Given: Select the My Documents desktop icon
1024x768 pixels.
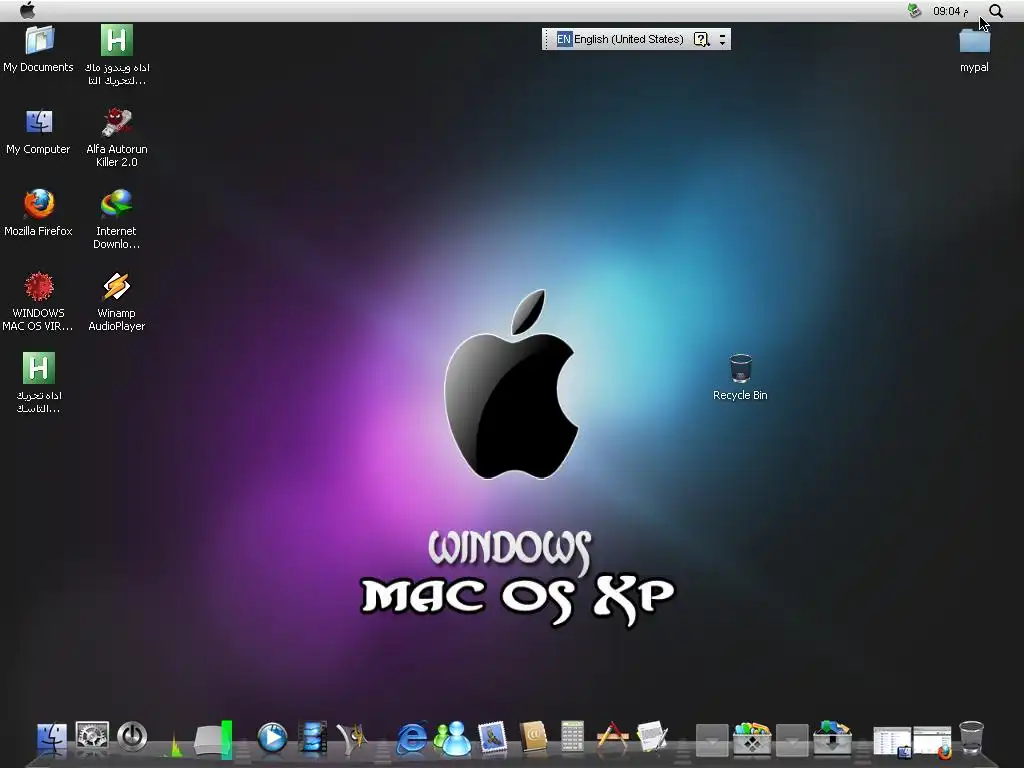Looking at the screenshot, I should point(39,49).
